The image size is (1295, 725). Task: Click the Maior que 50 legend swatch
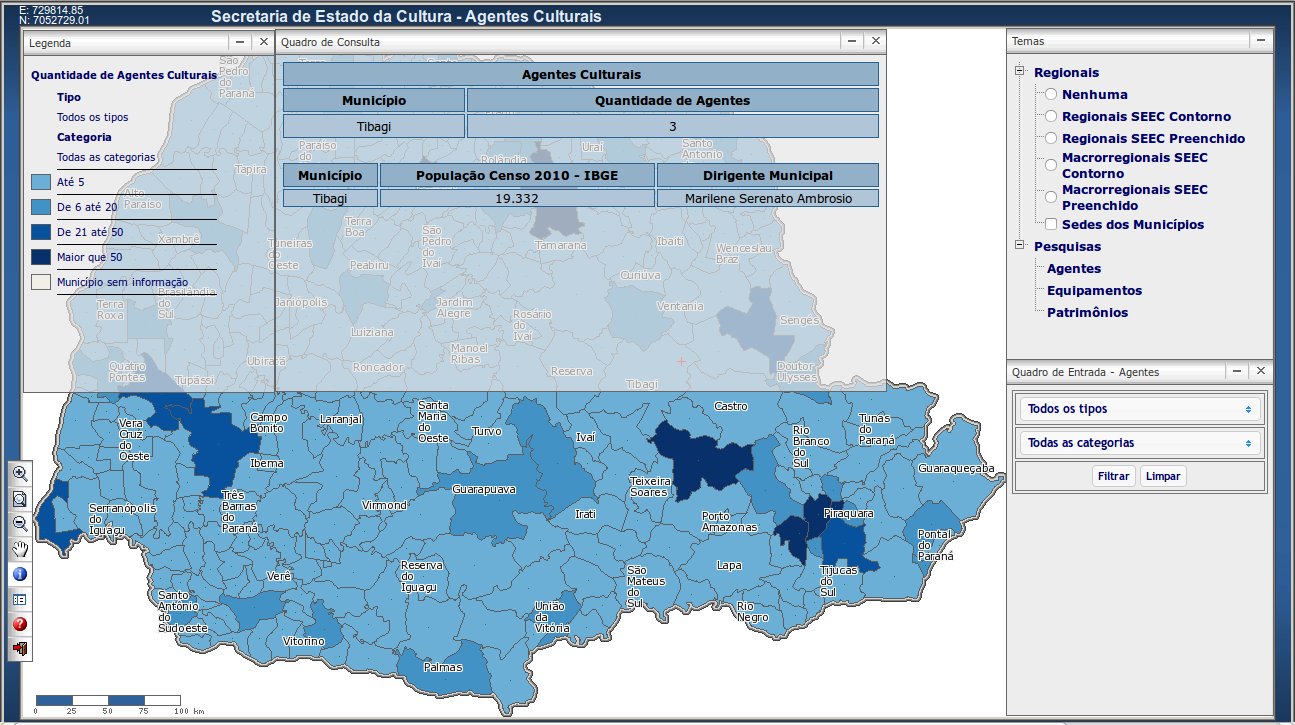click(41, 257)
